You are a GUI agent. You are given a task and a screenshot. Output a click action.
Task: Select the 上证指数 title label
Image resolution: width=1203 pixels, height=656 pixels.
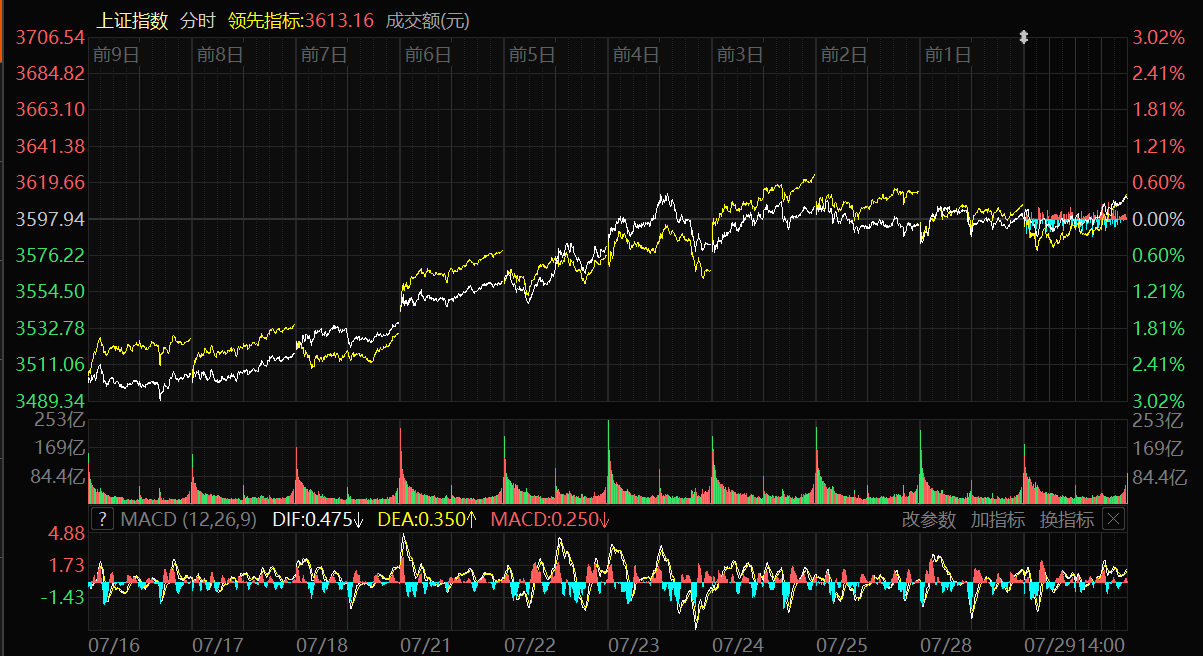(x=132, y=20)
